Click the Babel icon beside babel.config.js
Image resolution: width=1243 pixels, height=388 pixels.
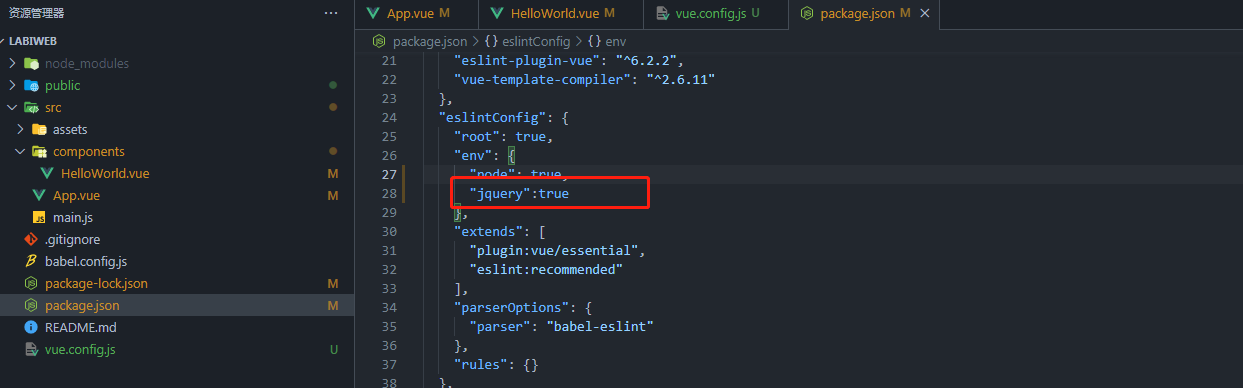[x=31, y=261]
